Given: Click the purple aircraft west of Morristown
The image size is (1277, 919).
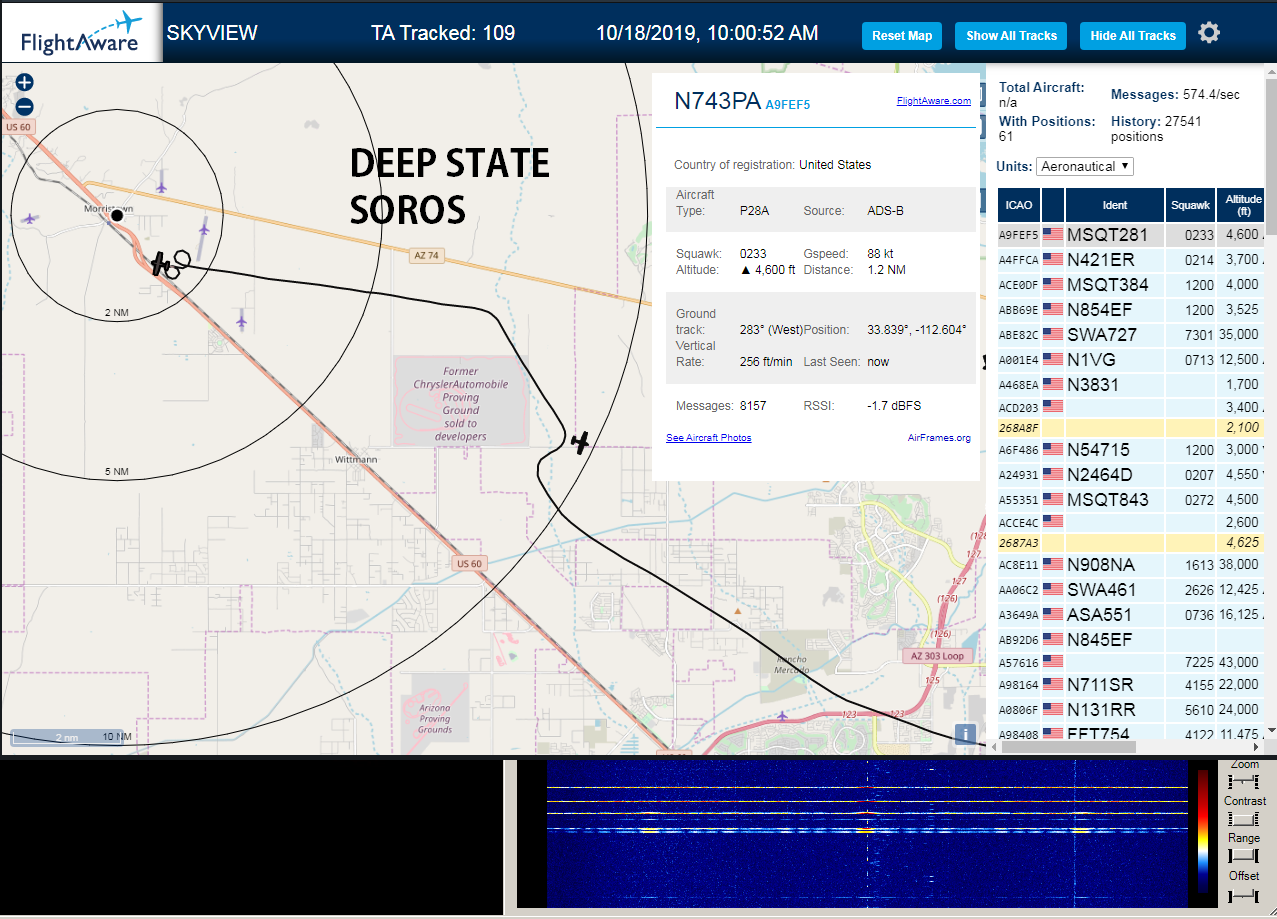Looking at the screenshot, I should [x=30, y=218].
